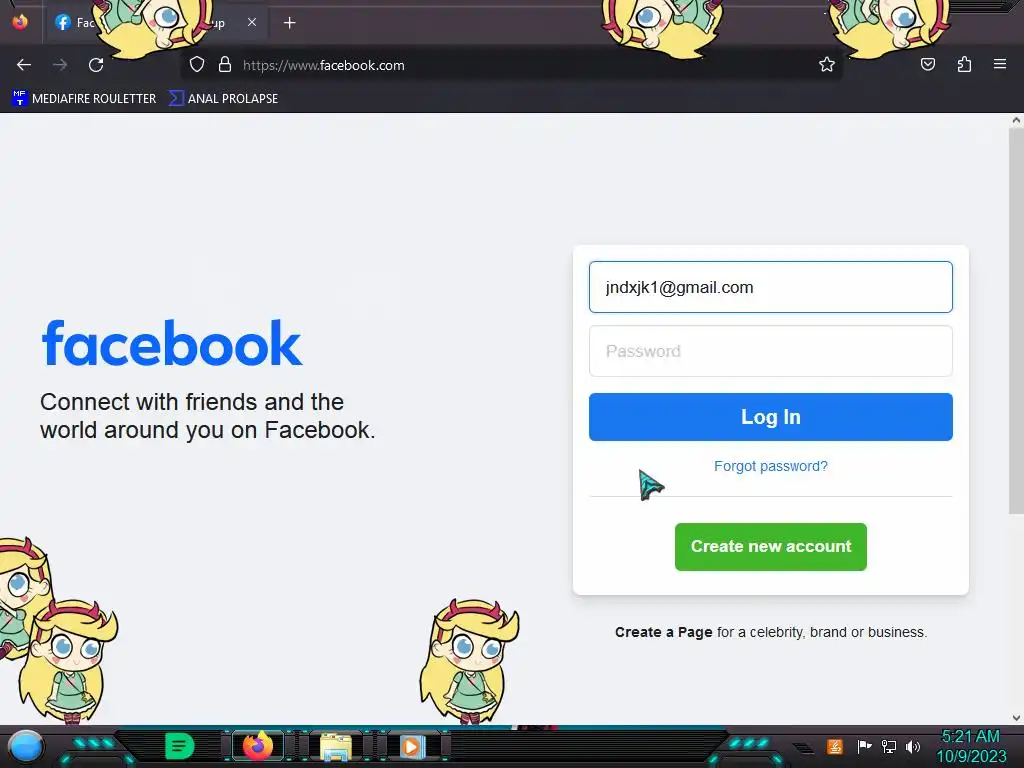Image resolution: width=1024 pixels, height=768 pixels.
Task: Click scrollbar down arrow
Action: pyautogui.click(x=1016, y=718)
